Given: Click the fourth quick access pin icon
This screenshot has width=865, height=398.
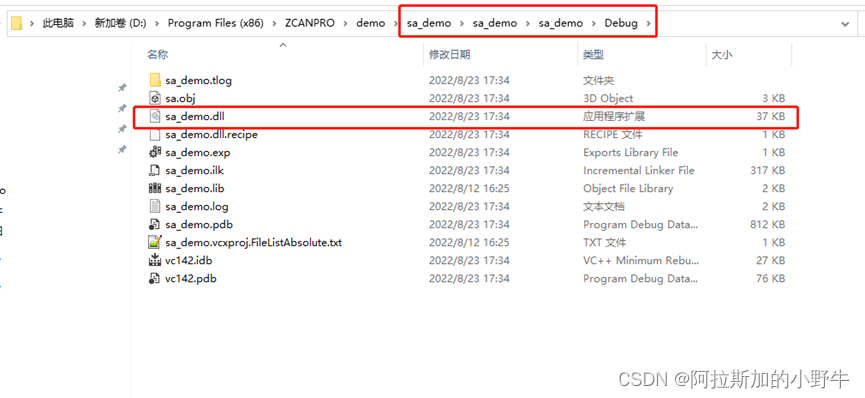Looking at the screenshot, I should (x=122, y=150).
